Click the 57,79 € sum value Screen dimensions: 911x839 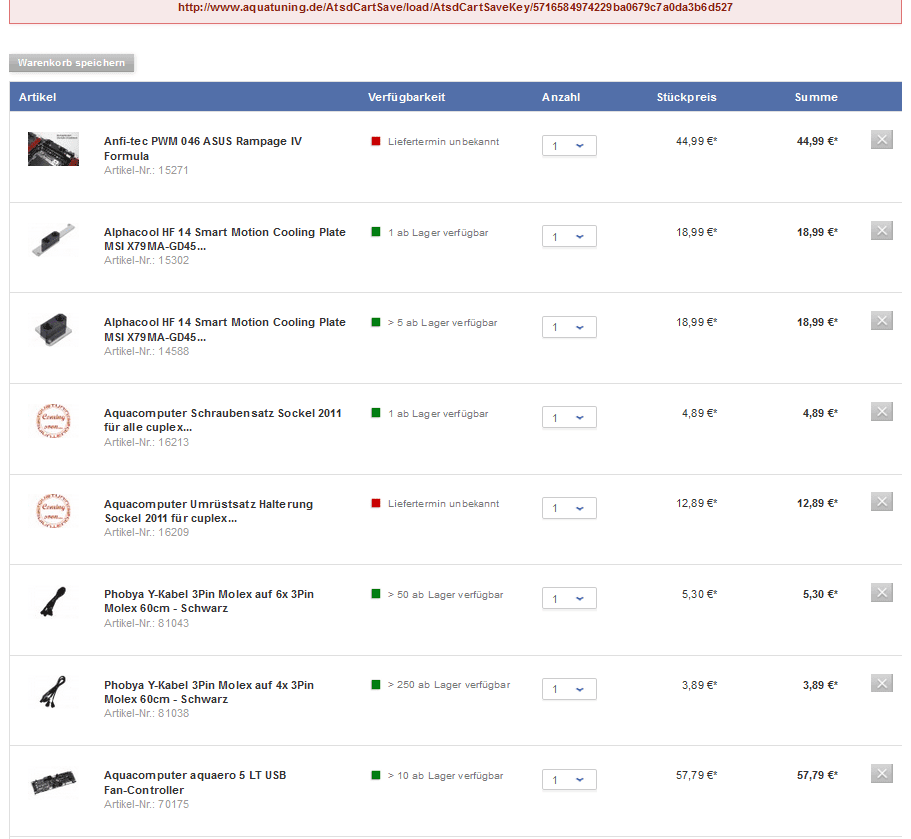817,775
